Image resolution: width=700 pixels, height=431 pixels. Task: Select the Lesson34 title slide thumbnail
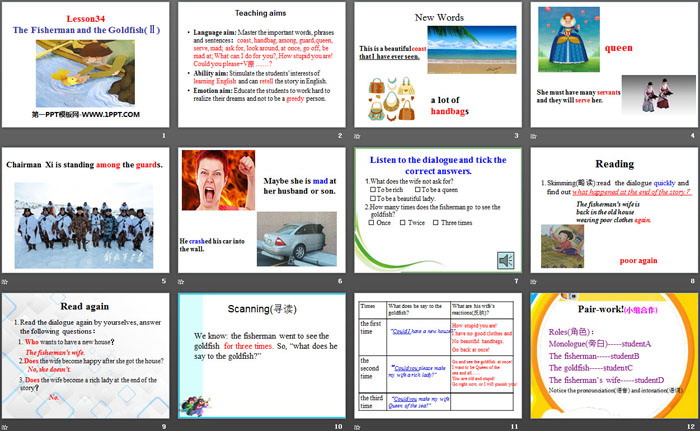pos(87,64)
